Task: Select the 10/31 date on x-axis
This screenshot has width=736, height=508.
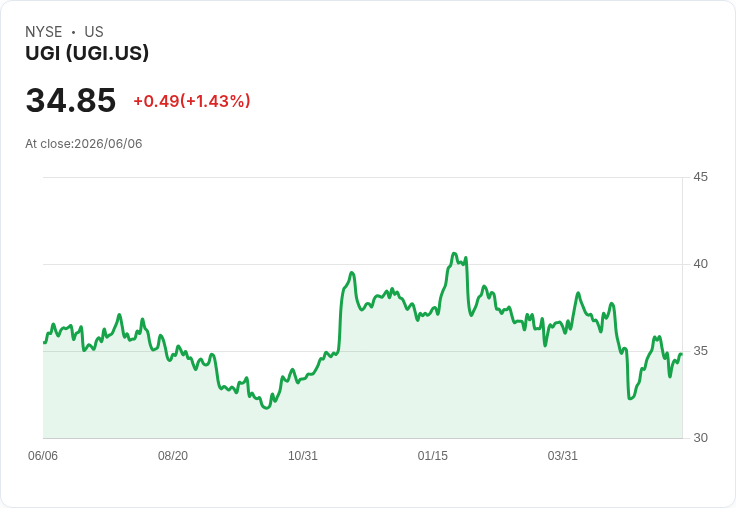Action: (x=303, y=456)
